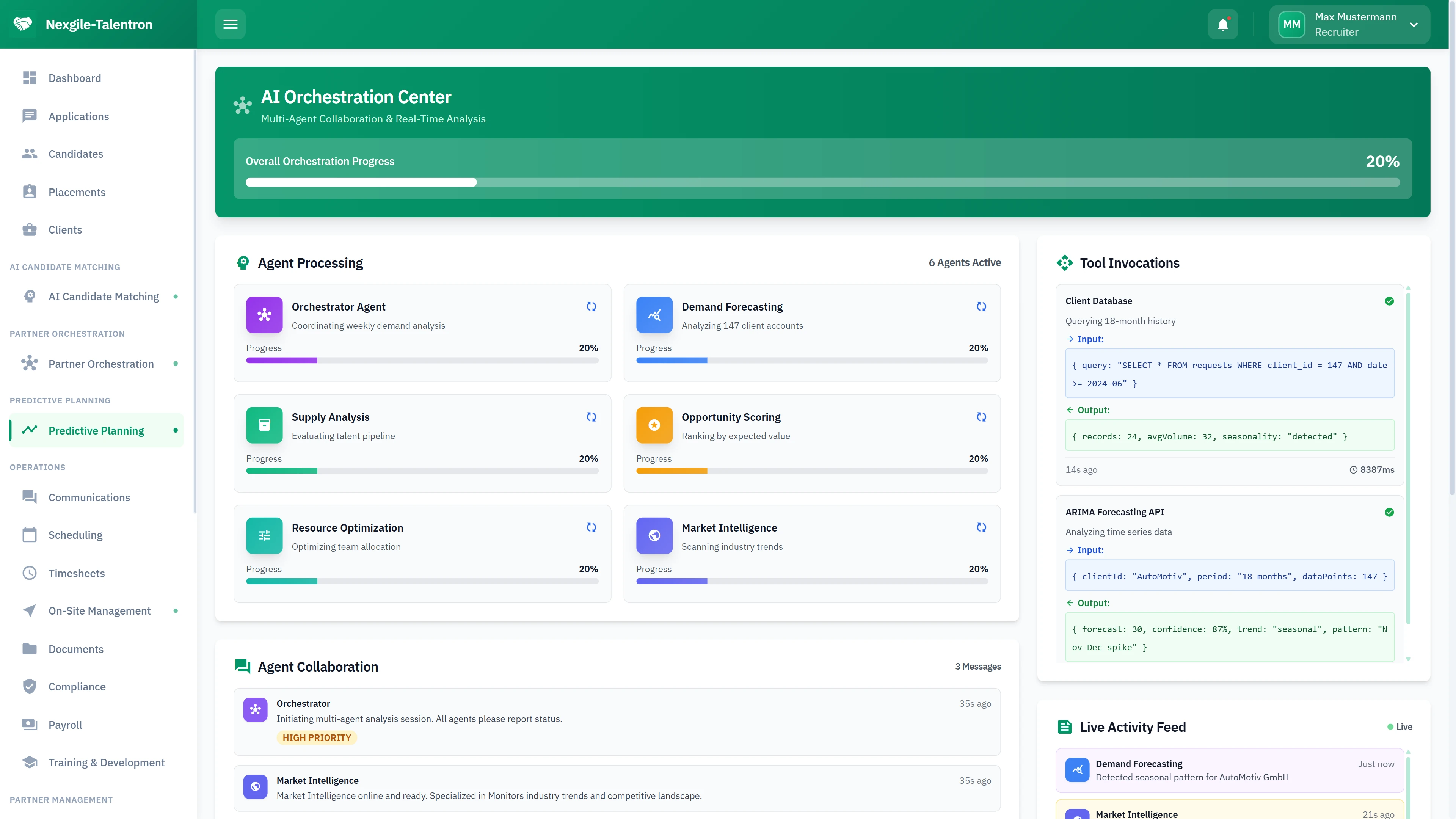The height and width of the screenshot is (819, 1456).
Task: Expand the Client Database Input section
Action: (1090, 339)
